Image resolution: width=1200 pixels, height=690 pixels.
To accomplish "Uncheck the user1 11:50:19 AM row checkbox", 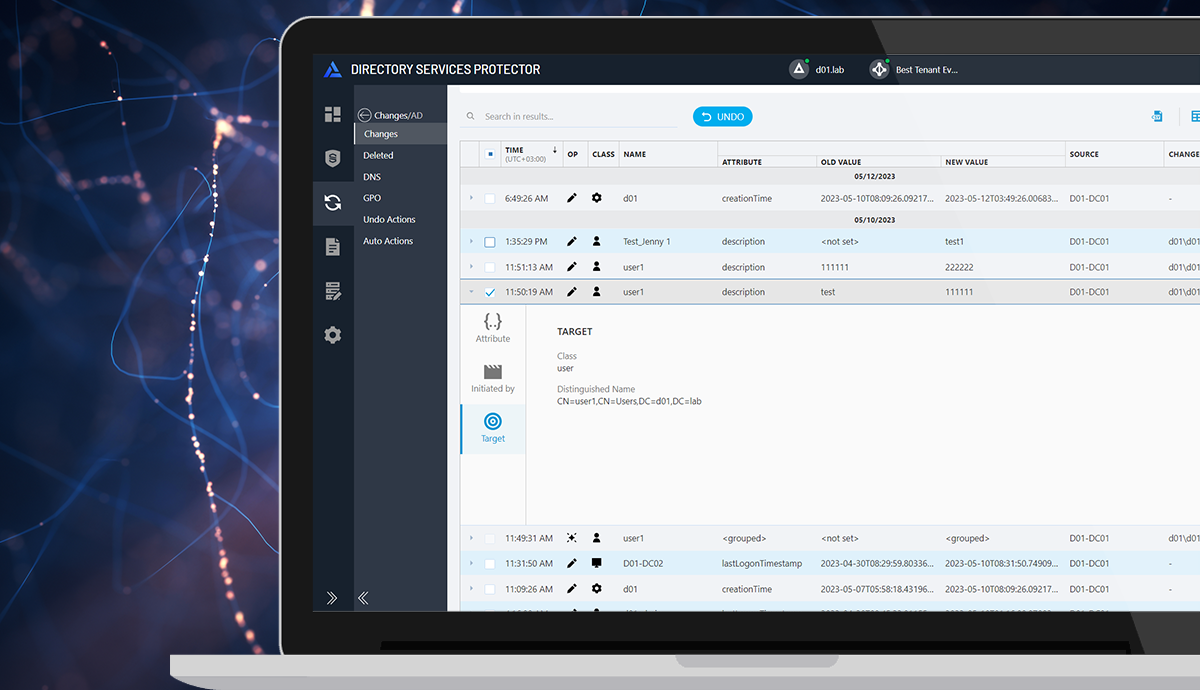I will pyautogui.click(x=490, y=293).
